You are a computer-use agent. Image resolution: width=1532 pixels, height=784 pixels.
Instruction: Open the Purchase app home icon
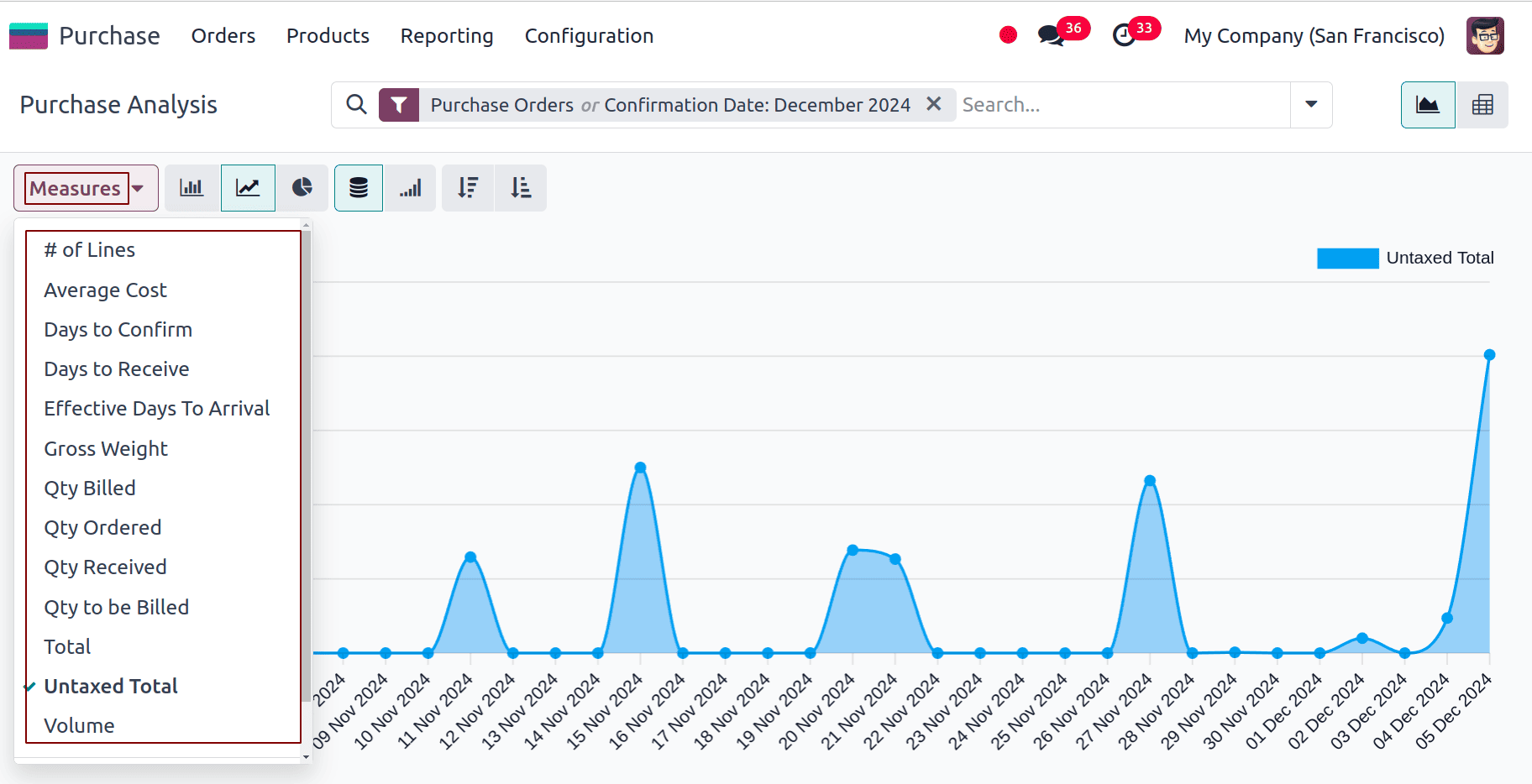29,36
